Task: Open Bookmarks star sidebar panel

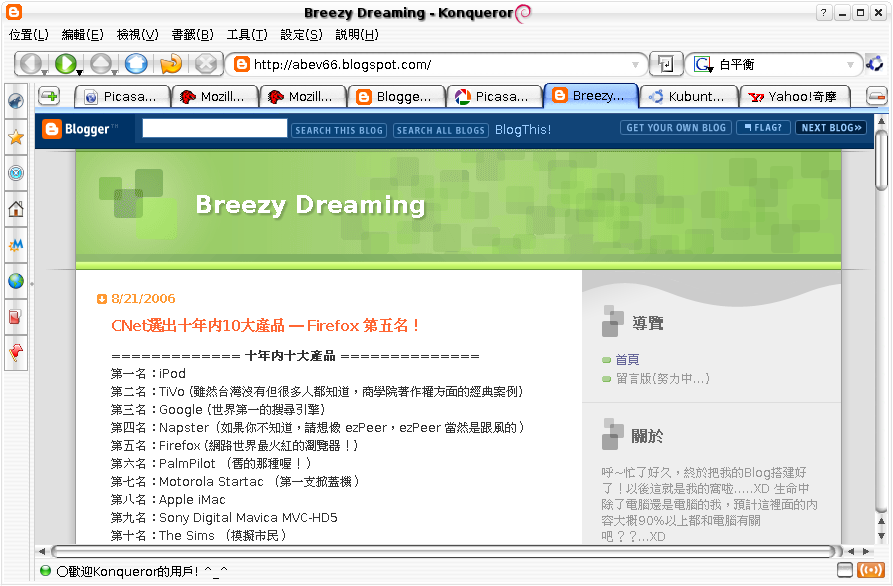Action: 16,137
